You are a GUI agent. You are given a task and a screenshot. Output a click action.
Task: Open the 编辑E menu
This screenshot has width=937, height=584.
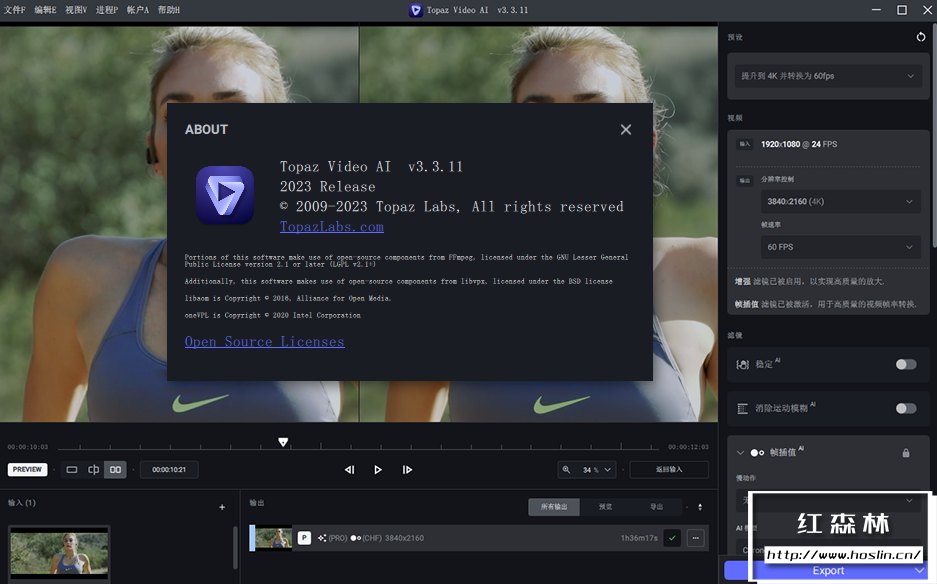[45, 10]
